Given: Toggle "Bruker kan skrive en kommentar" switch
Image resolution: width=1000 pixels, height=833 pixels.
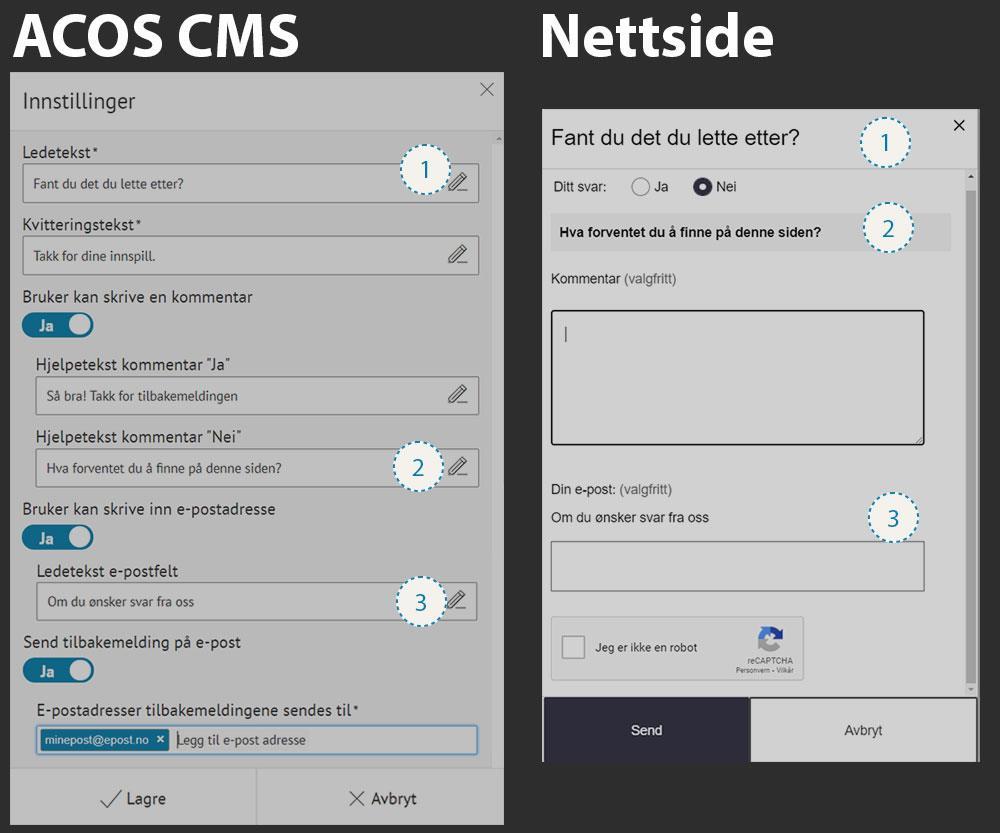Looking at the screenshot, I should pos(57,325).
